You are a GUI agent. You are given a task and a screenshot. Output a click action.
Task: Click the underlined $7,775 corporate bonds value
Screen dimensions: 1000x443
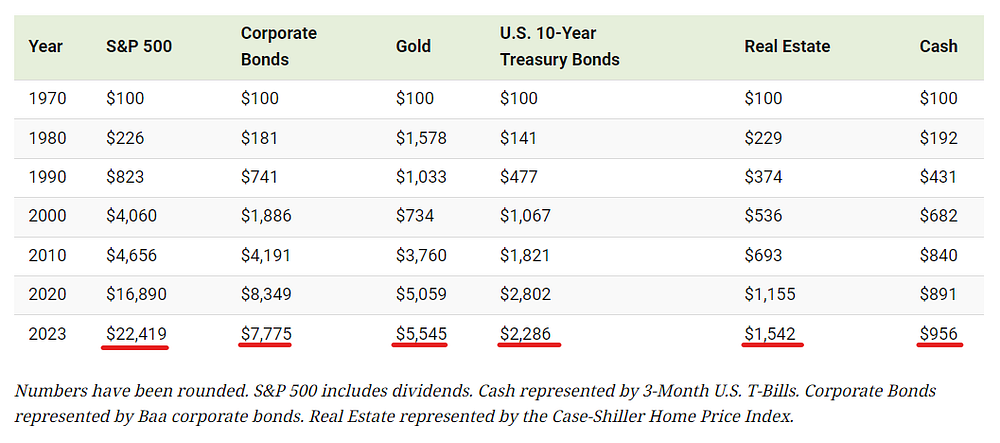point(265,333)
